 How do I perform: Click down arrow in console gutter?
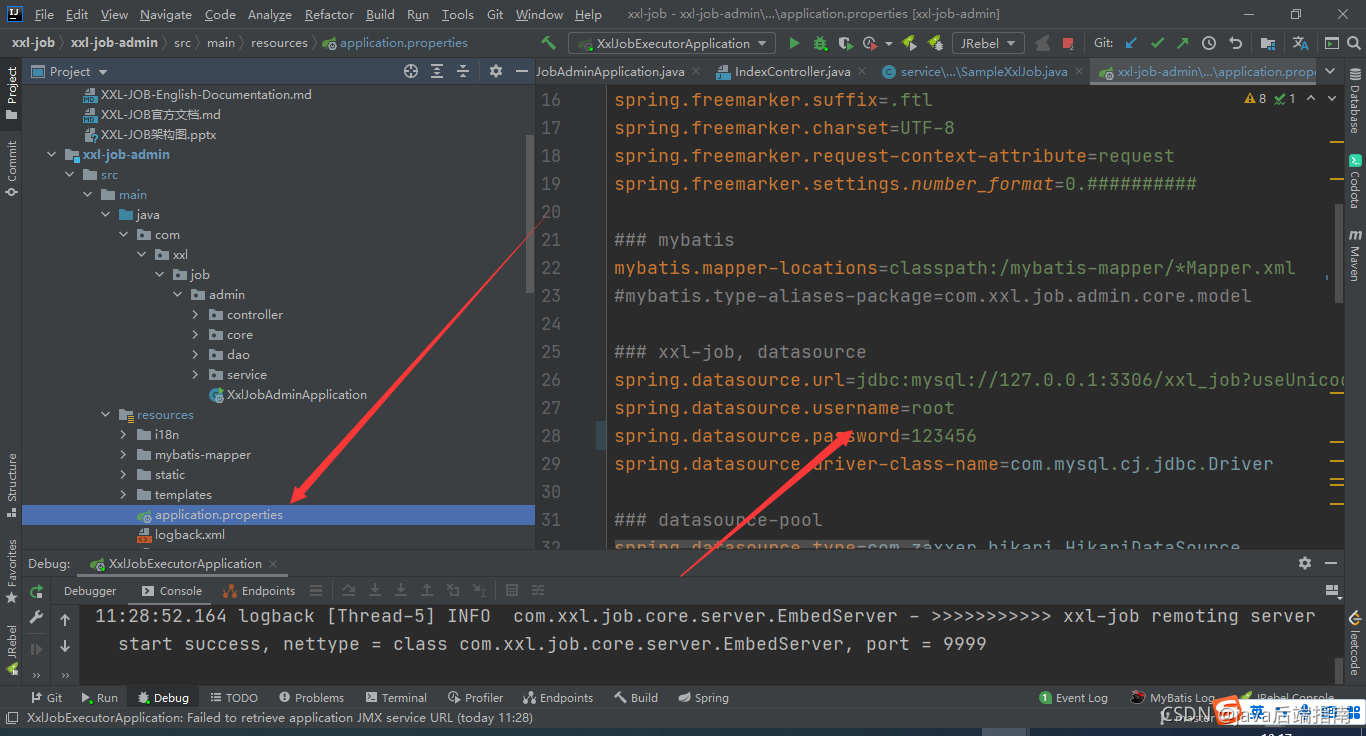click(65, 646)
